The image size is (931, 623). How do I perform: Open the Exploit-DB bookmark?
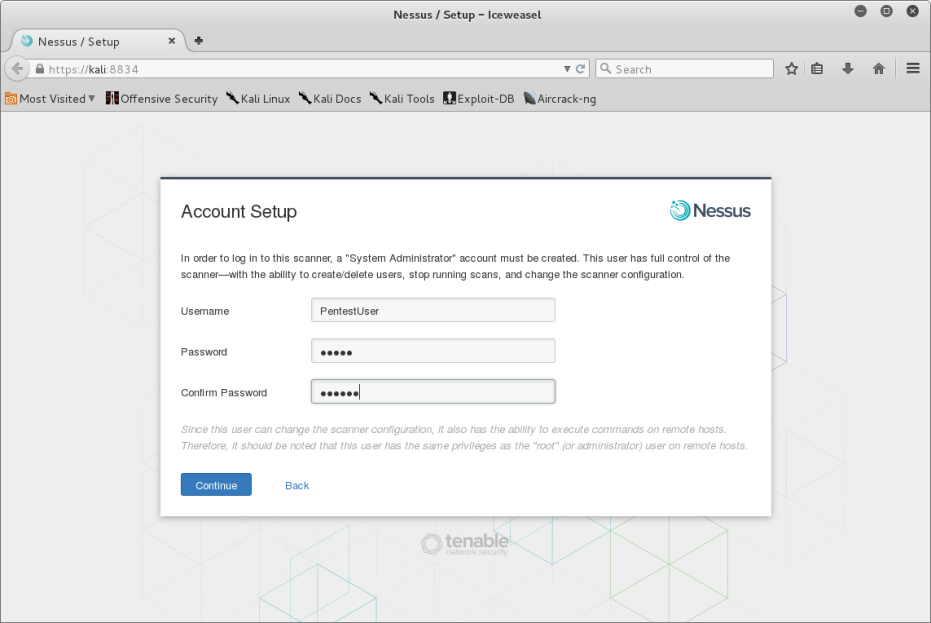479,99
